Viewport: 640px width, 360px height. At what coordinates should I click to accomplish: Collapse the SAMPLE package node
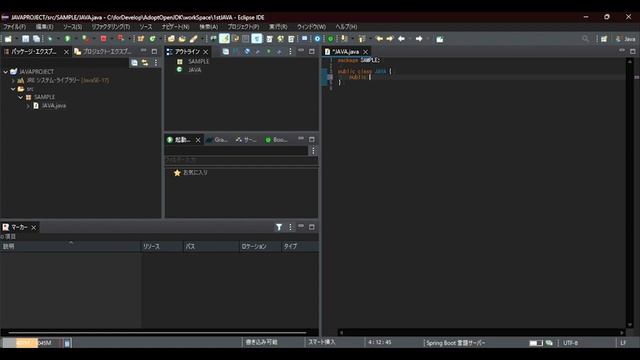20,98
